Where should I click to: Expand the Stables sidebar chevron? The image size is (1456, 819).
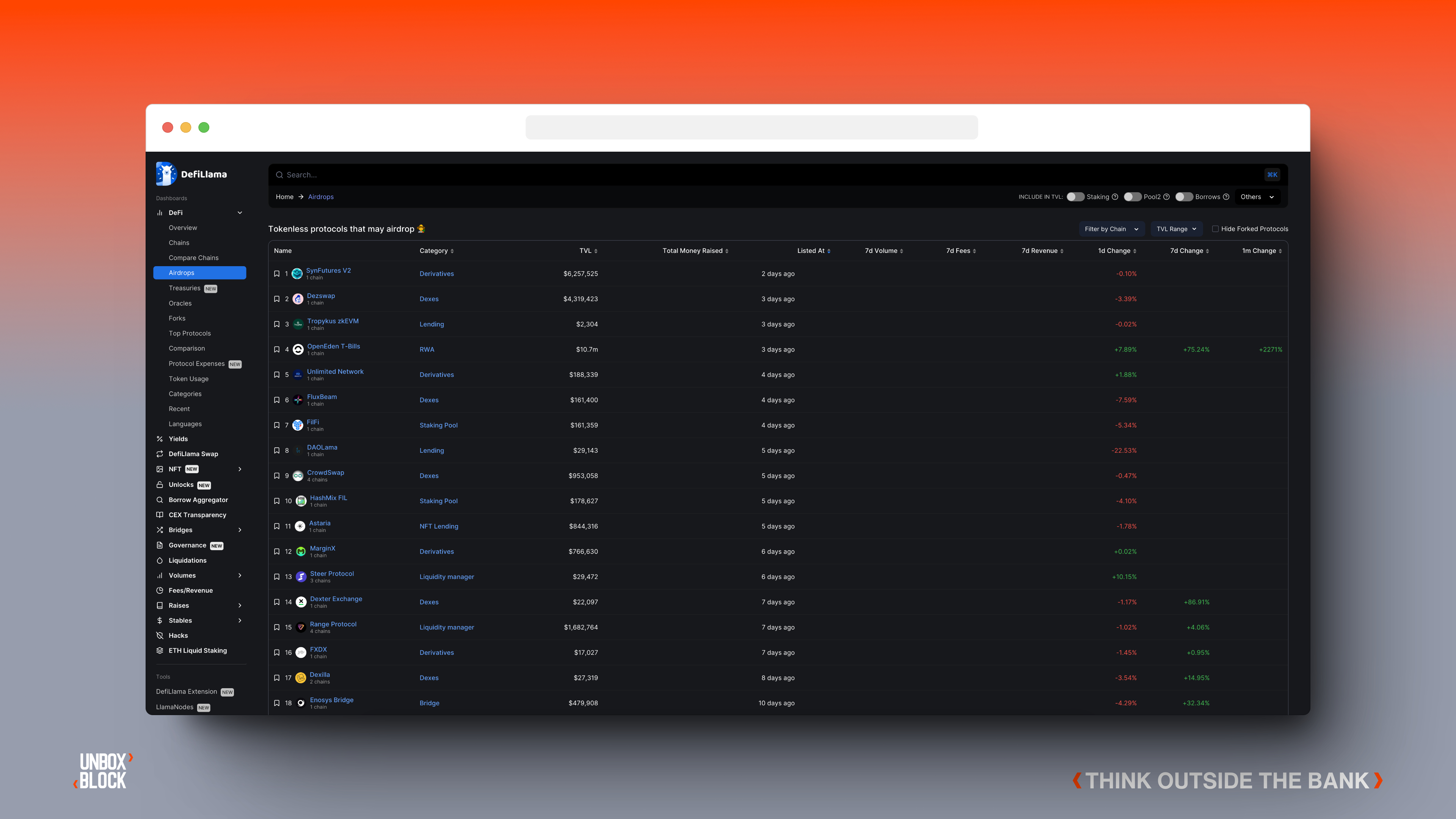240,621
